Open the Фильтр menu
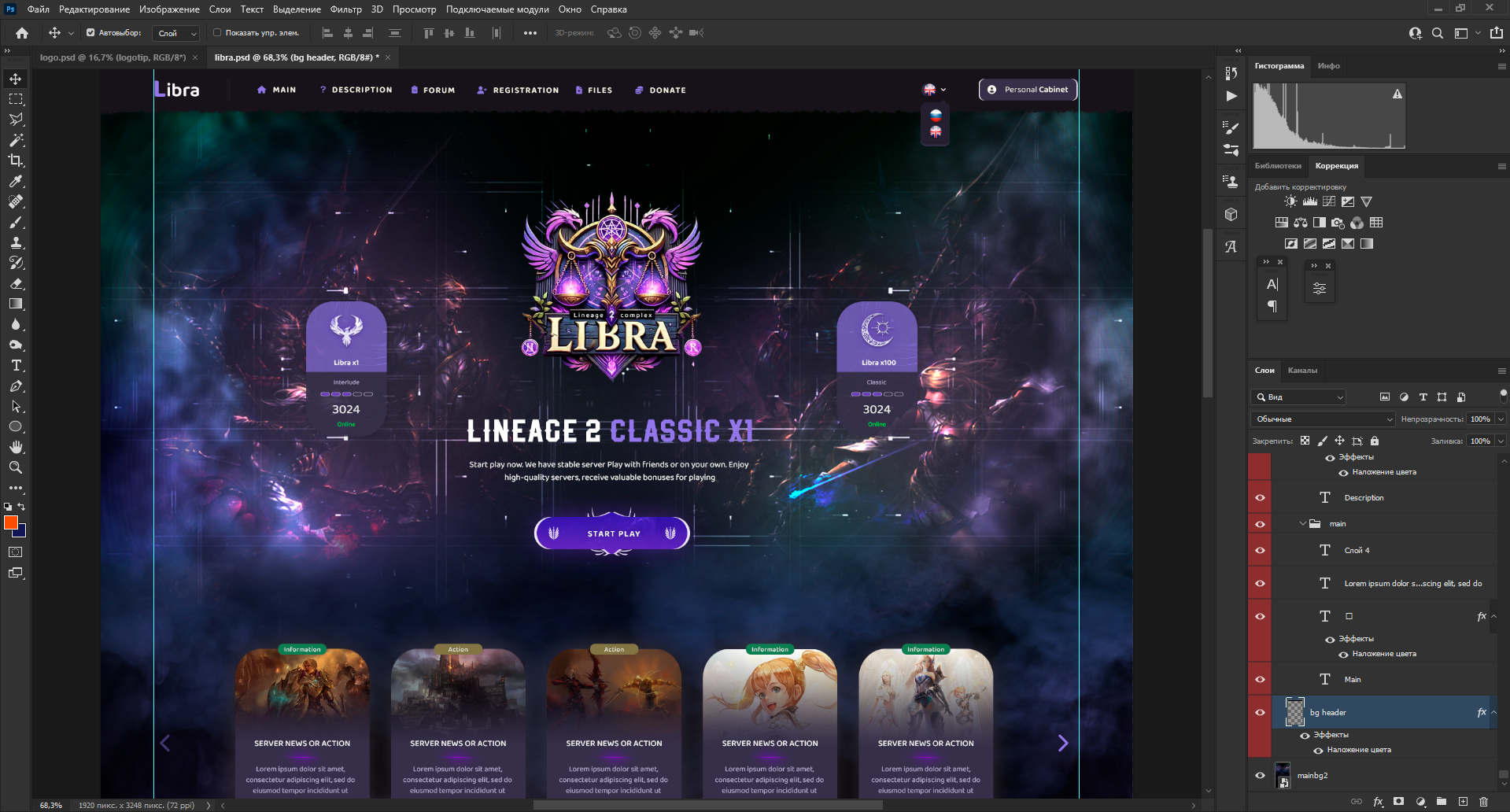Image resolution: width=1510 pixels, height=812 pixels. [346, 9]
